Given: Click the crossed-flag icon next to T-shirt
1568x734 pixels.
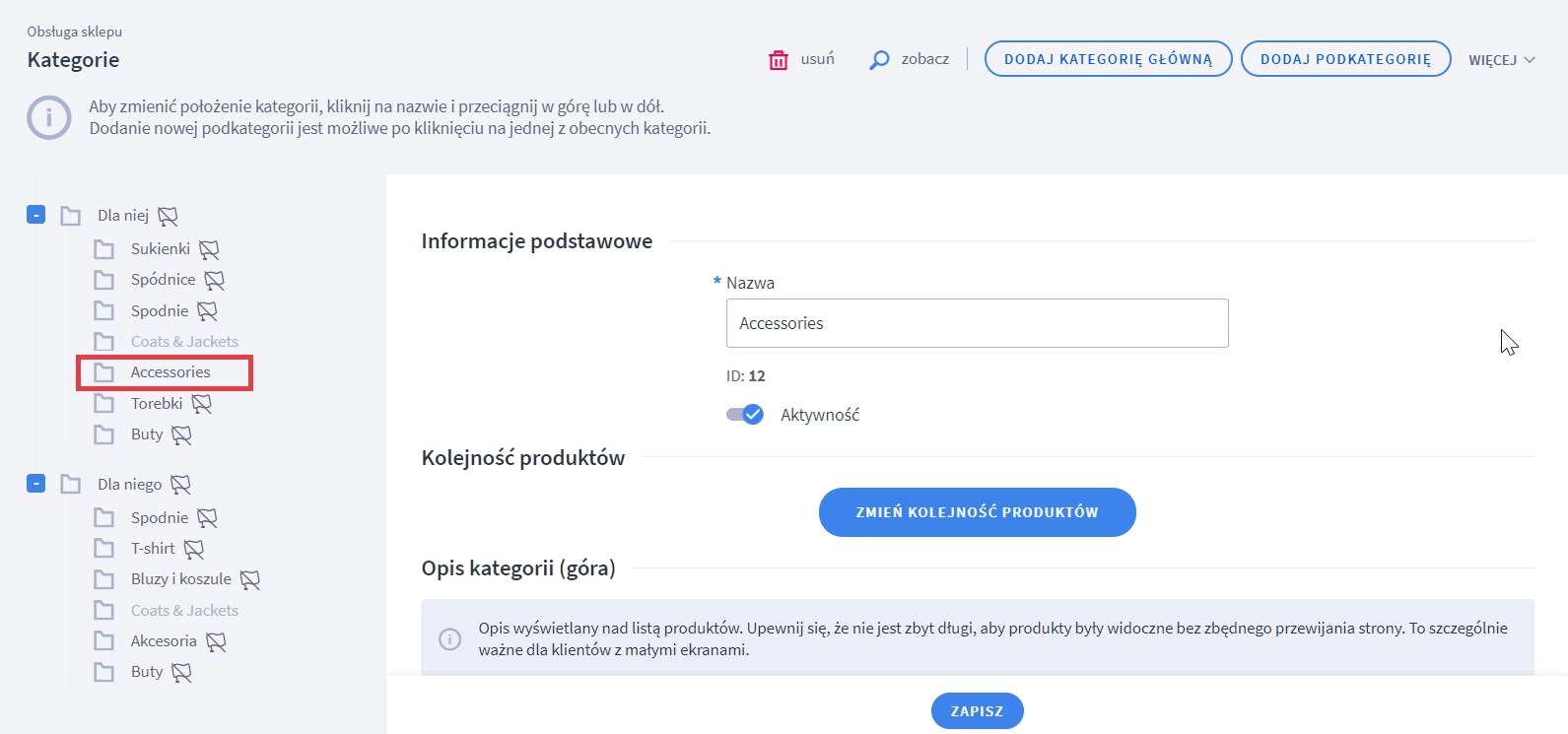Looking at the screenshot, I should [x=194, y=549].
